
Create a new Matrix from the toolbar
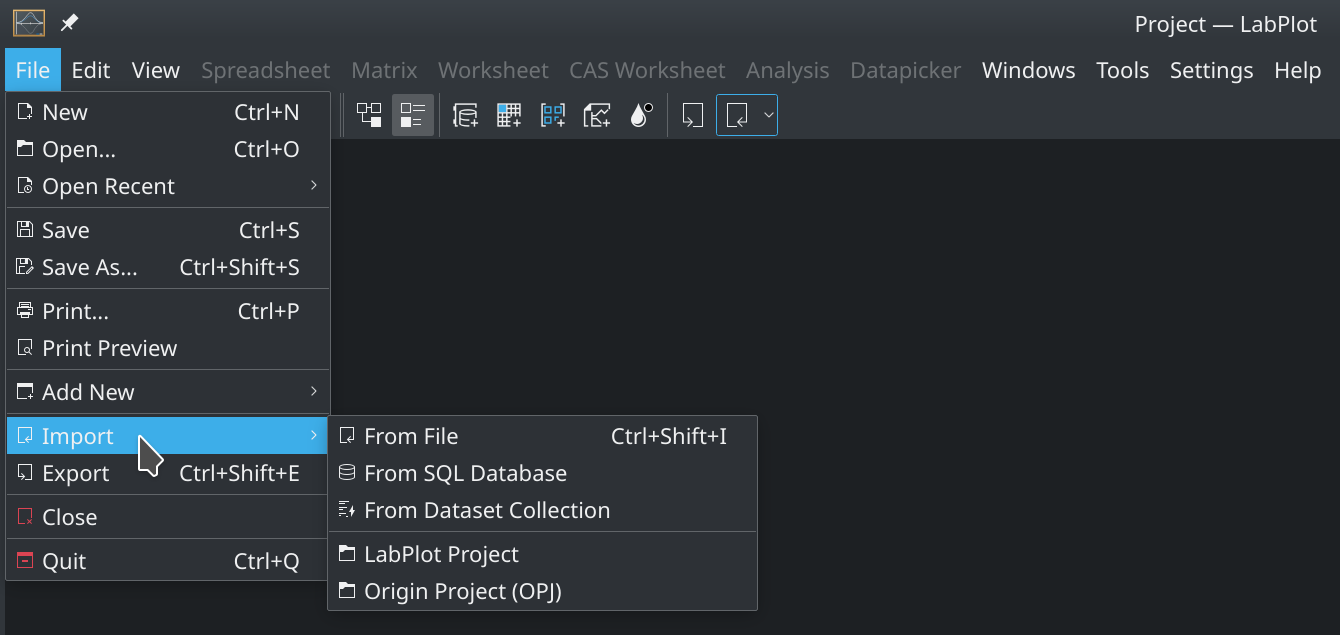pos(509,114)
